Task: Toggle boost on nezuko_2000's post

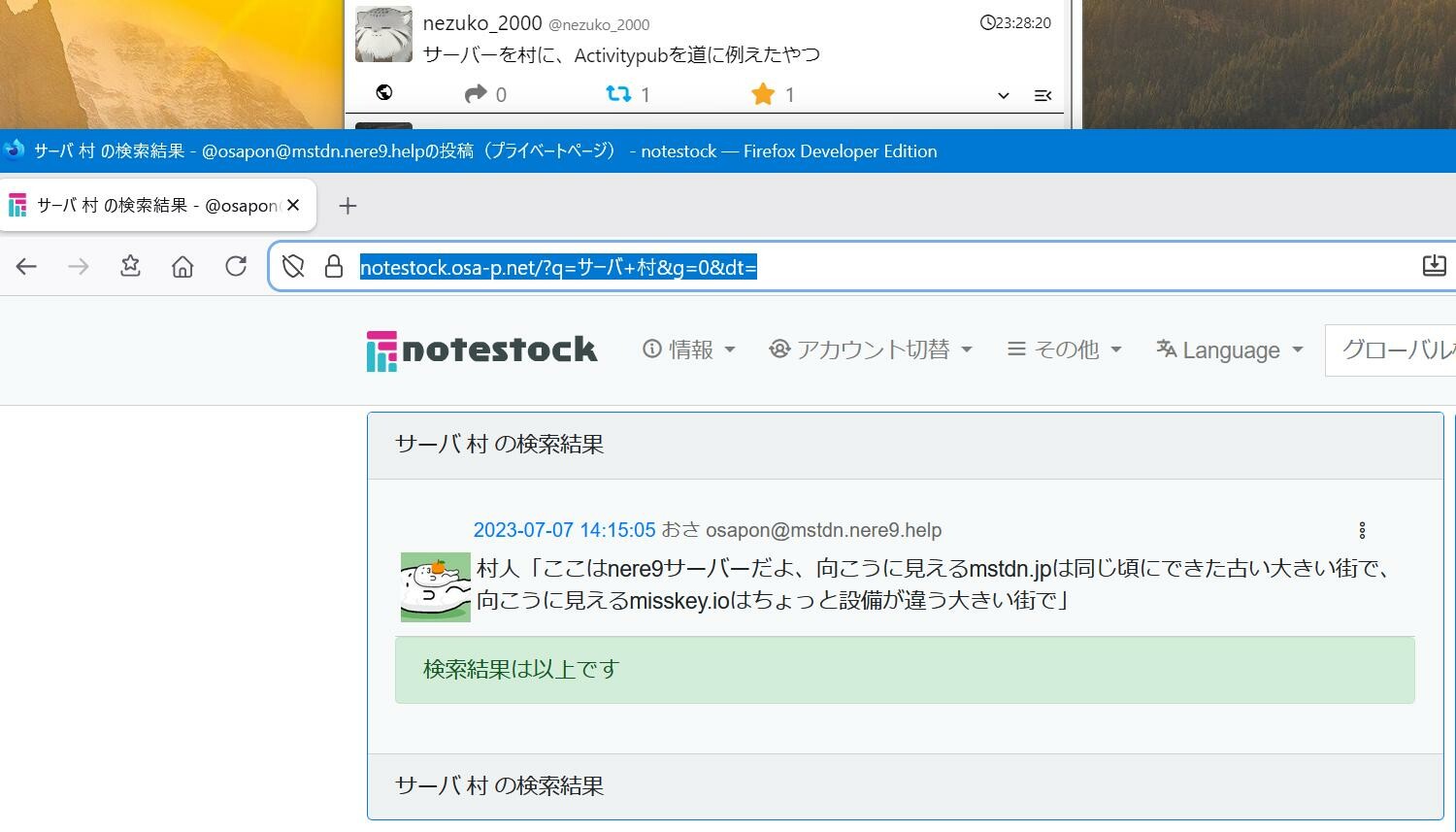Action: coord(618,94)
